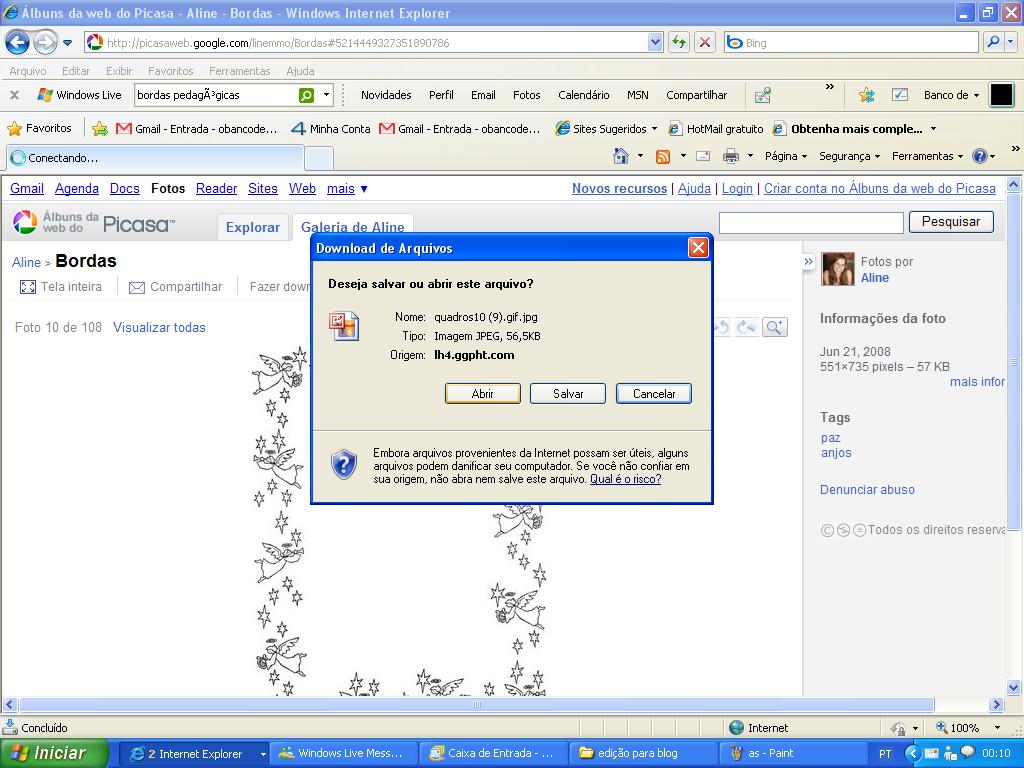Click Qual é o risco? link

(626, 479)
